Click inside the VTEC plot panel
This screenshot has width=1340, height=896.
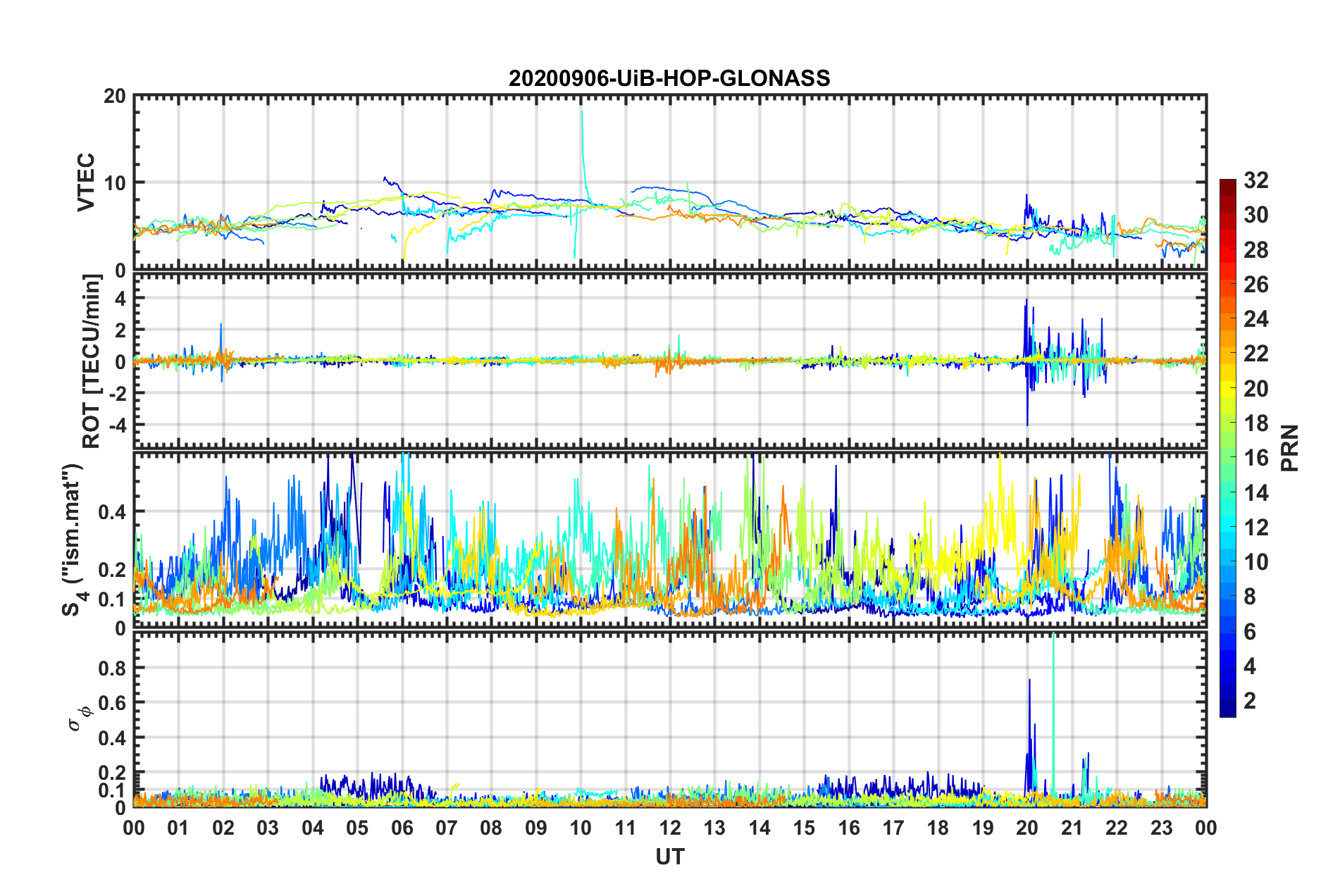pyautogui.click(x=670, y=182)
